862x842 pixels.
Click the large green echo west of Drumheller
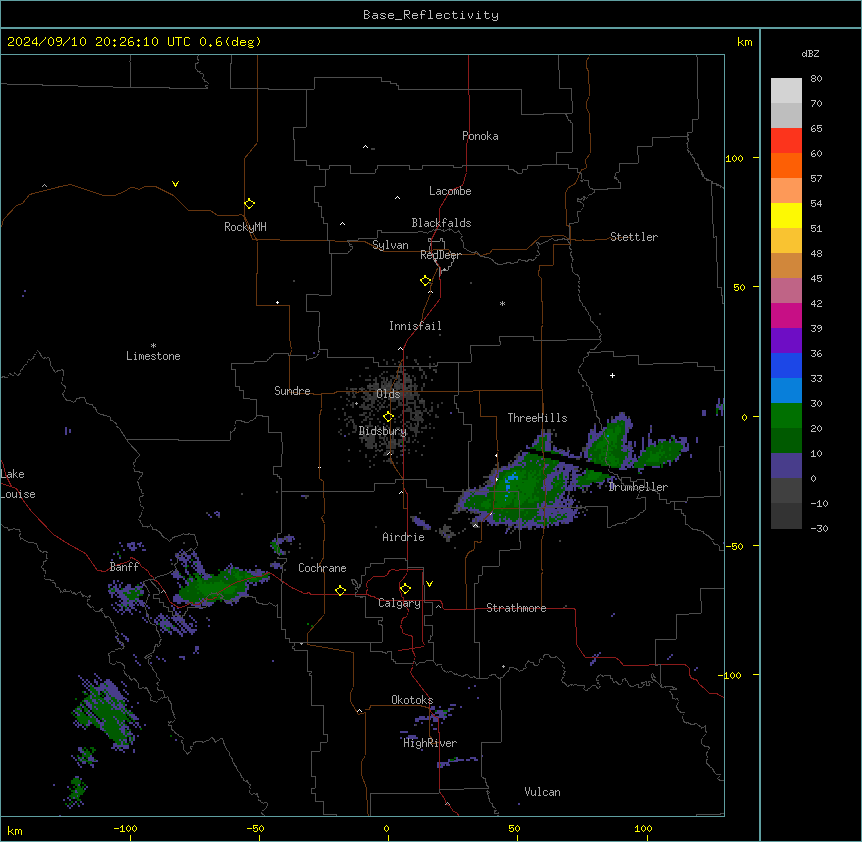click(522, 489)
